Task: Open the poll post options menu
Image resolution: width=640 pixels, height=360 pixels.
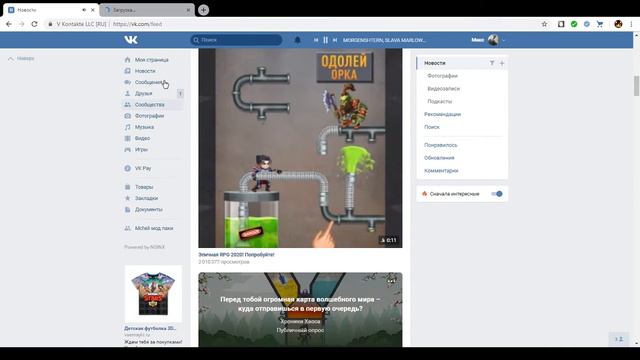Action: click(391, 281)
